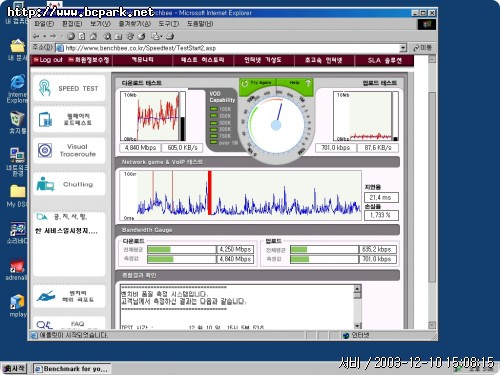Image resolution: width=500 pixels, height=375 pixels.
Task: Select the My Documents folder desktop icon
Action: (17, 50)
